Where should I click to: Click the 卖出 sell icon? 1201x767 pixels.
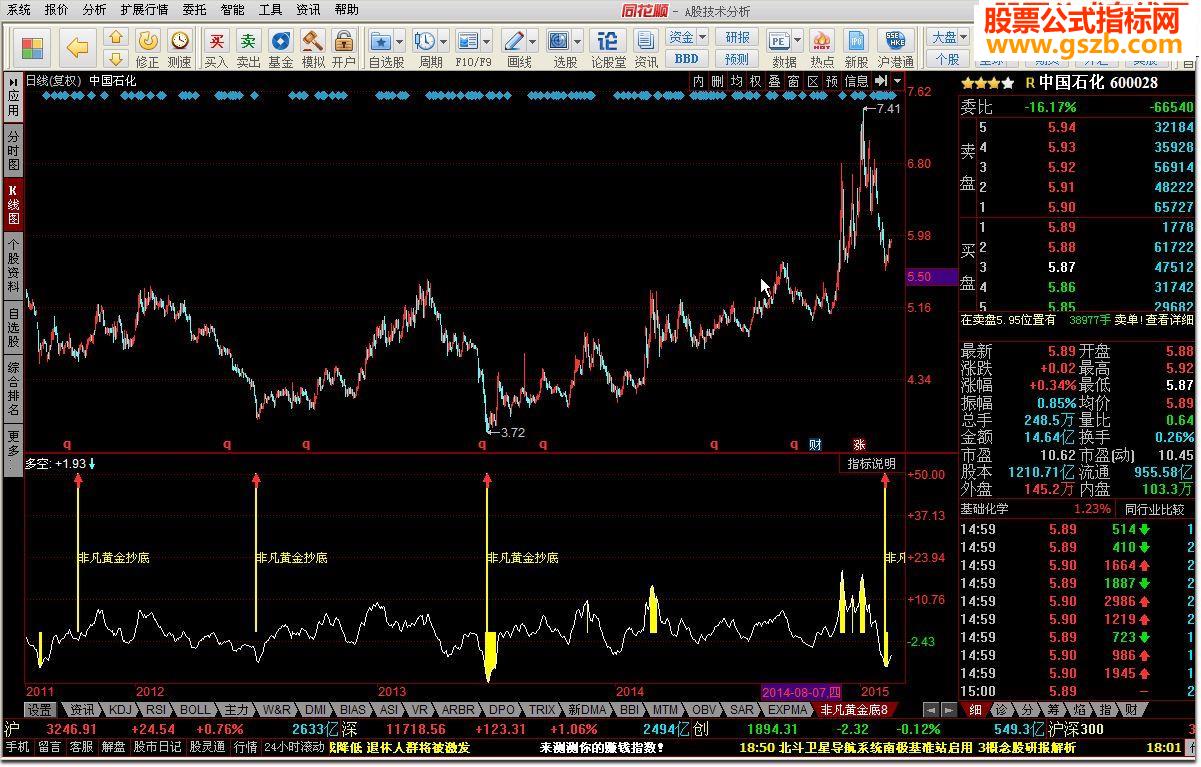pyautogui.click(x=248, y=40)
